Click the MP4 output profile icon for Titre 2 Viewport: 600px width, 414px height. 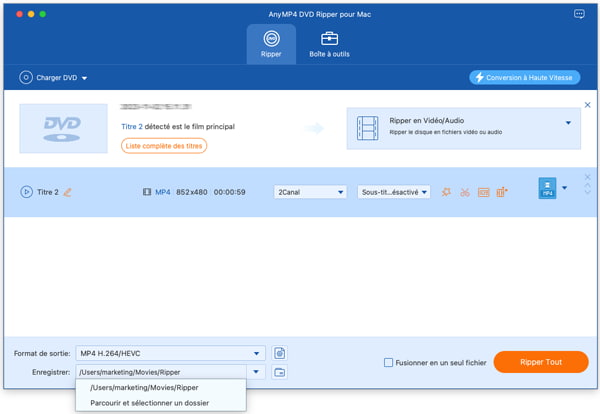tap(547, 188)
